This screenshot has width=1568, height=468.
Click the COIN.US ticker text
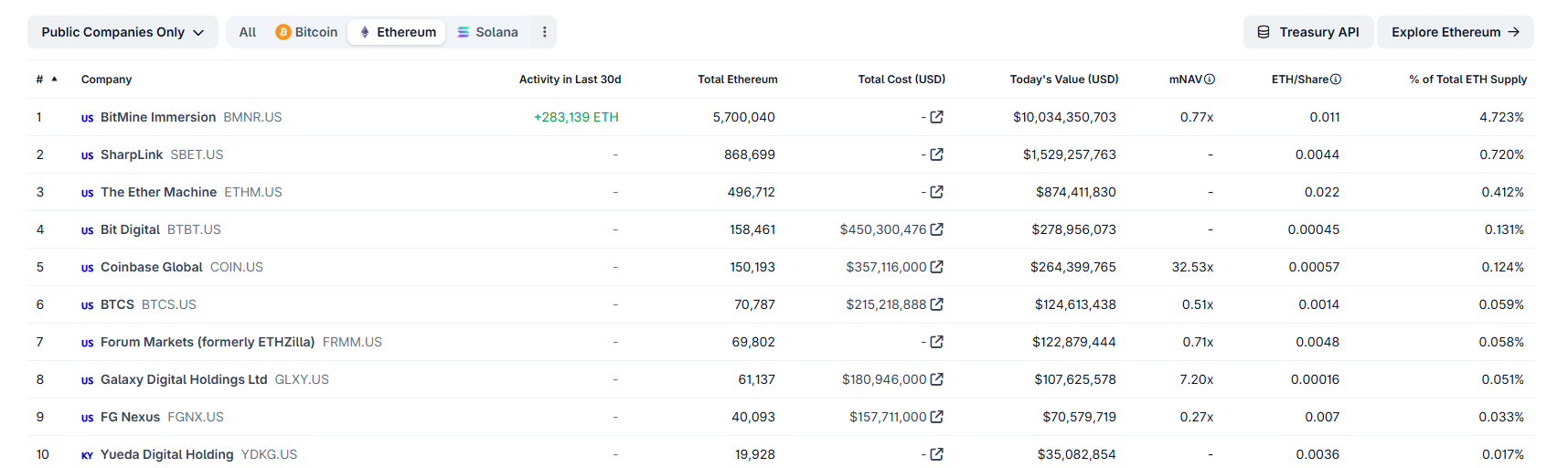pyautogui.click(x=237, y=267)
